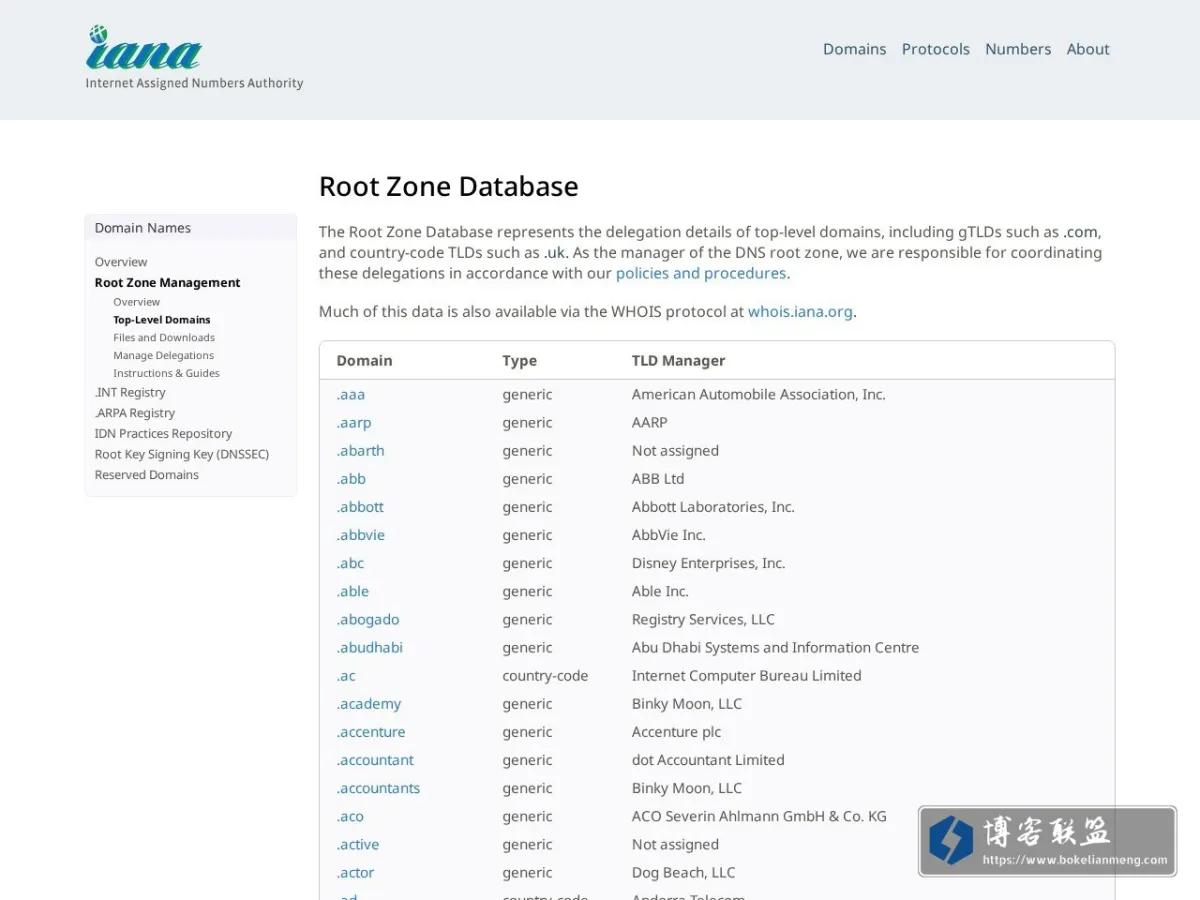This screenshot has height=900, width=1200.
Task: Select Root Zone Management in sidebar
Action: 167,283
